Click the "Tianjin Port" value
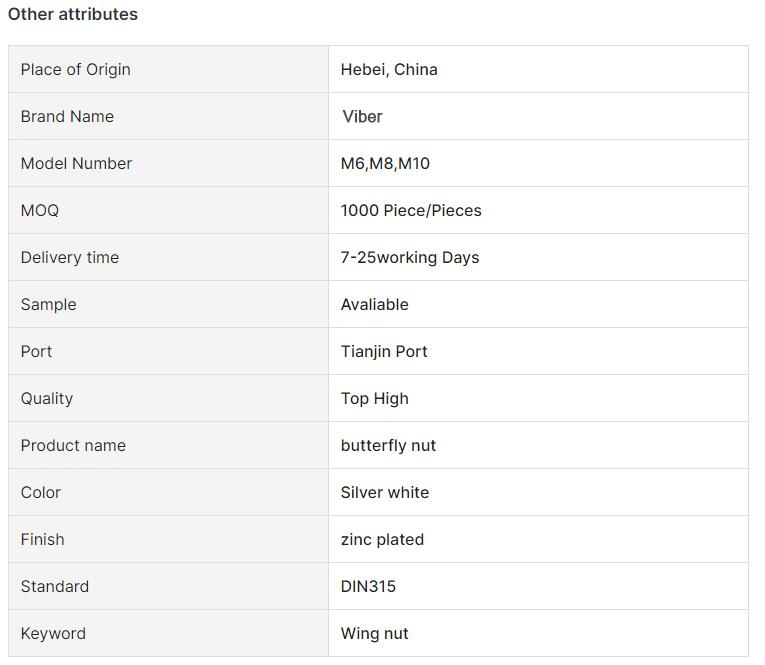Screen dimensions: 765x665 click(x=384, y=352)
